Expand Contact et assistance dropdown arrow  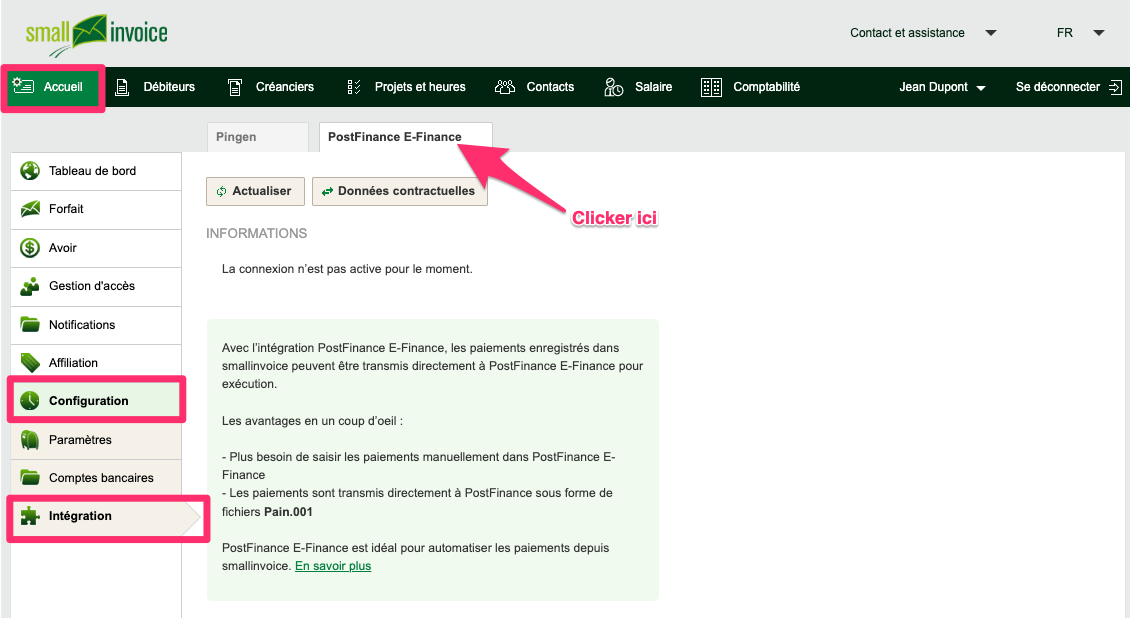click(991, 33)
